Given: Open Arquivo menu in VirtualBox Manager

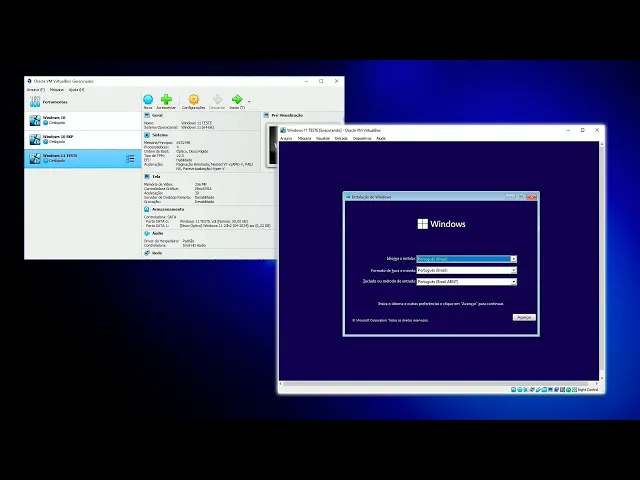Looking at the screenshot, I should pyautogui.click(x=36, y=89).
